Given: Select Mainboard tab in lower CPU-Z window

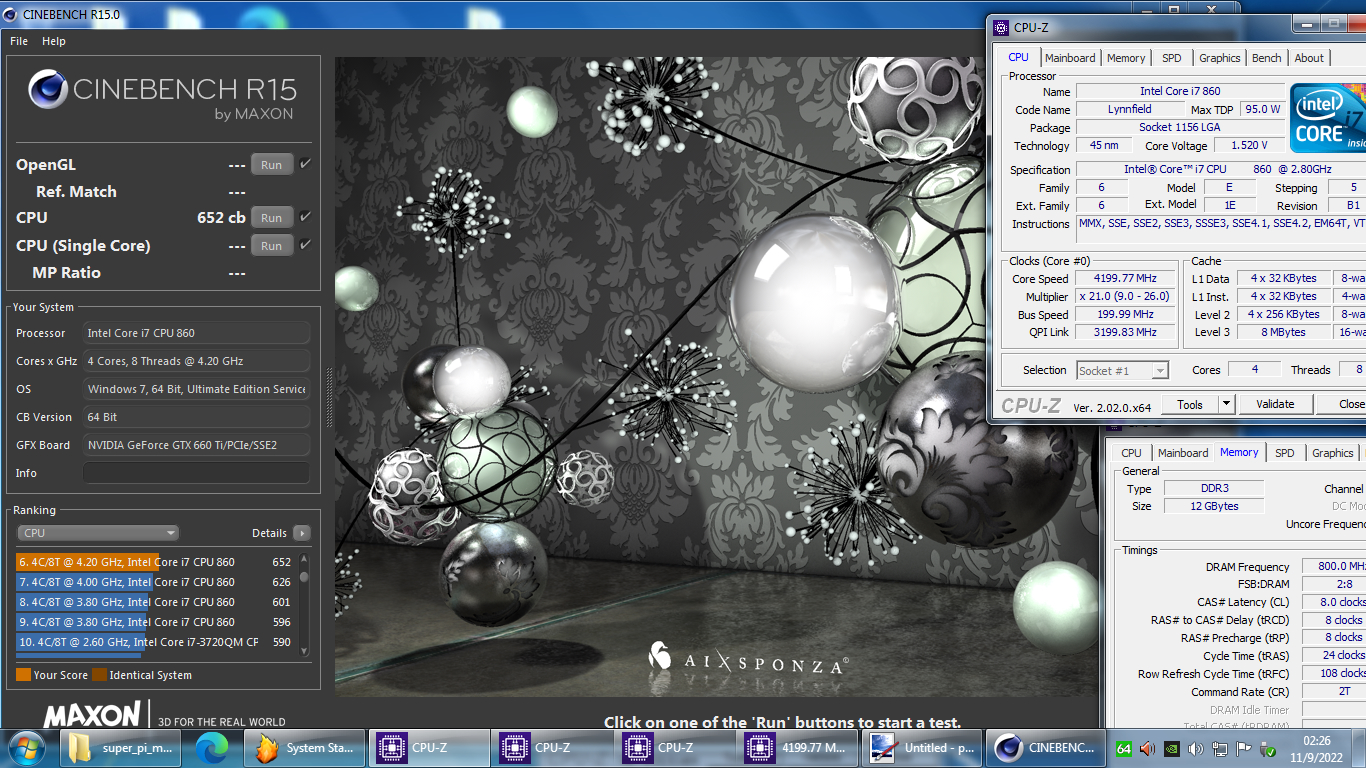Looking at the screenshot, I should (1183, 453).
